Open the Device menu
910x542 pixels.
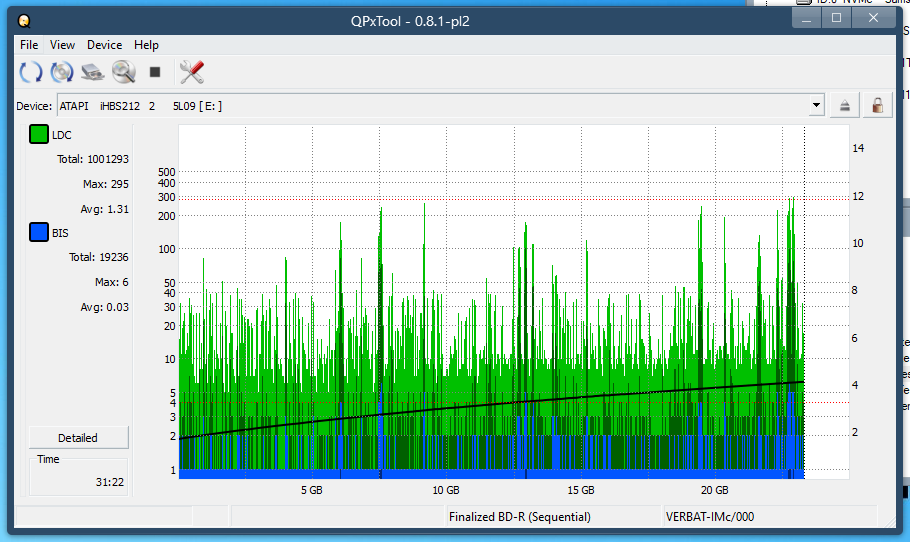coord(104,45)
